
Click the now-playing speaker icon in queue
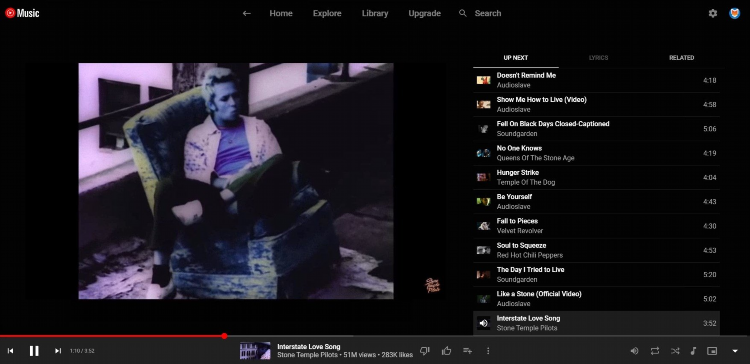[x=484, y=323]
